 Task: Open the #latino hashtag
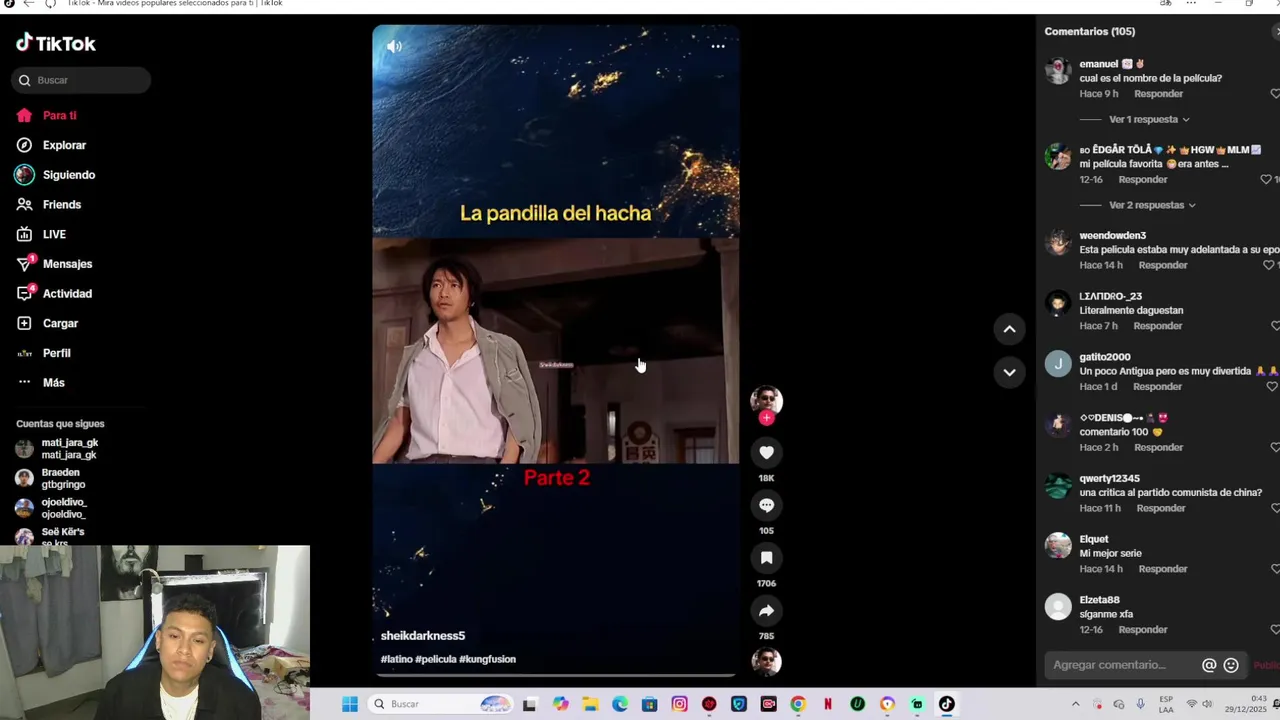coord(397,659)
